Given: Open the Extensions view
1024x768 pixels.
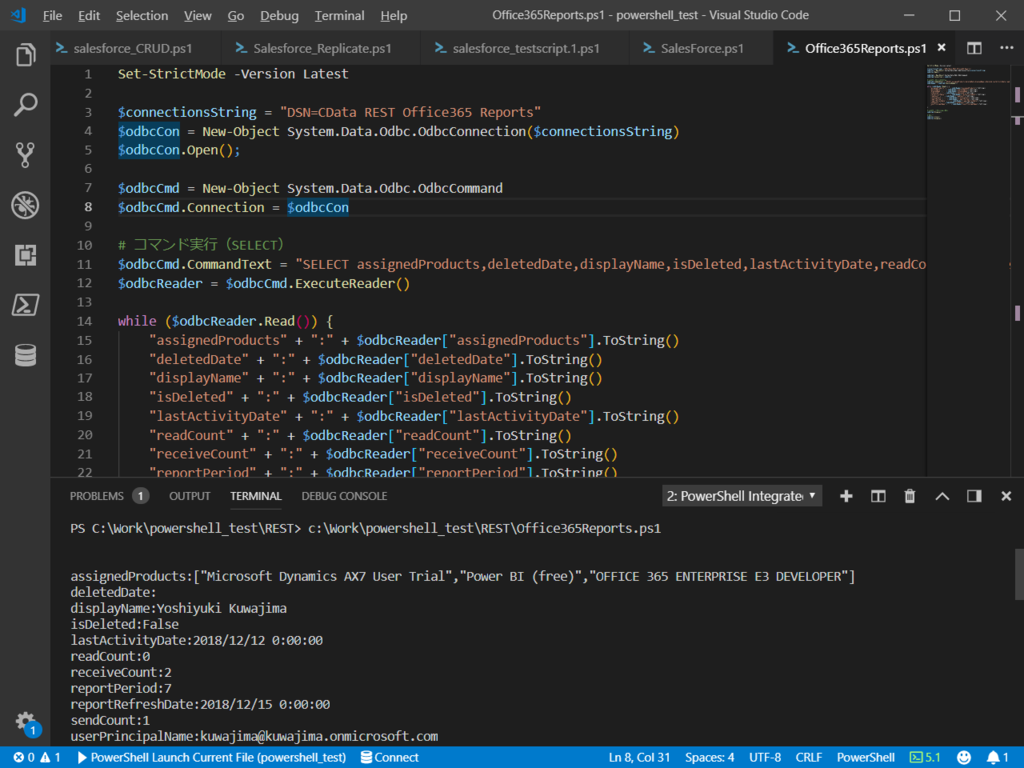Looking at the screenshot, I should (x=25, y=255).
